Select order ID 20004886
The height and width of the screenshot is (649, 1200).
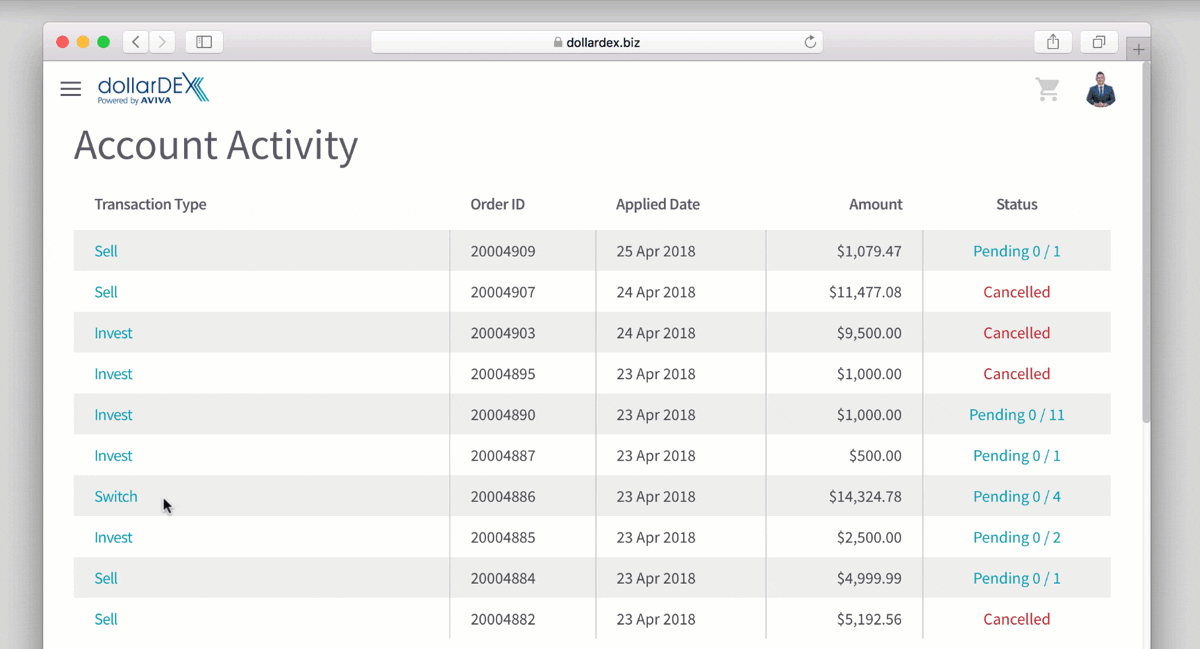(x=503, y=497)
